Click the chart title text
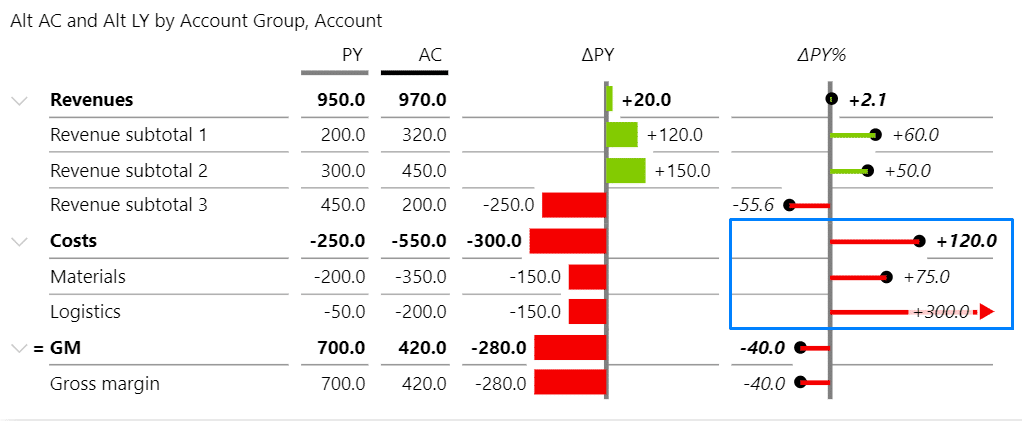1022x421 pixels. (196, 20)
